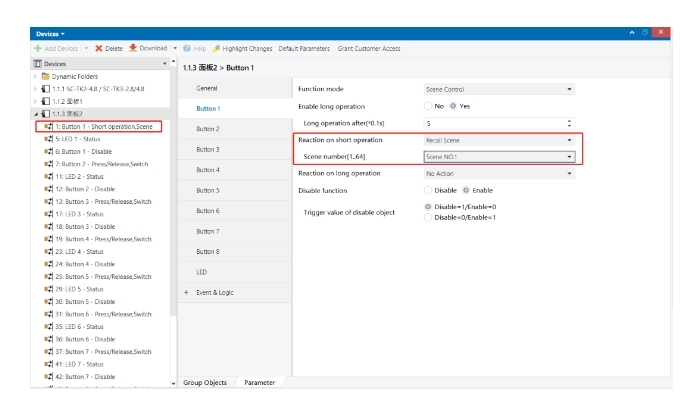The height and width of the screenshot is (413, 685).
Task: Click the Download arrow icon in toolbar
Action: pyautogui.click(x=132, y=48)
